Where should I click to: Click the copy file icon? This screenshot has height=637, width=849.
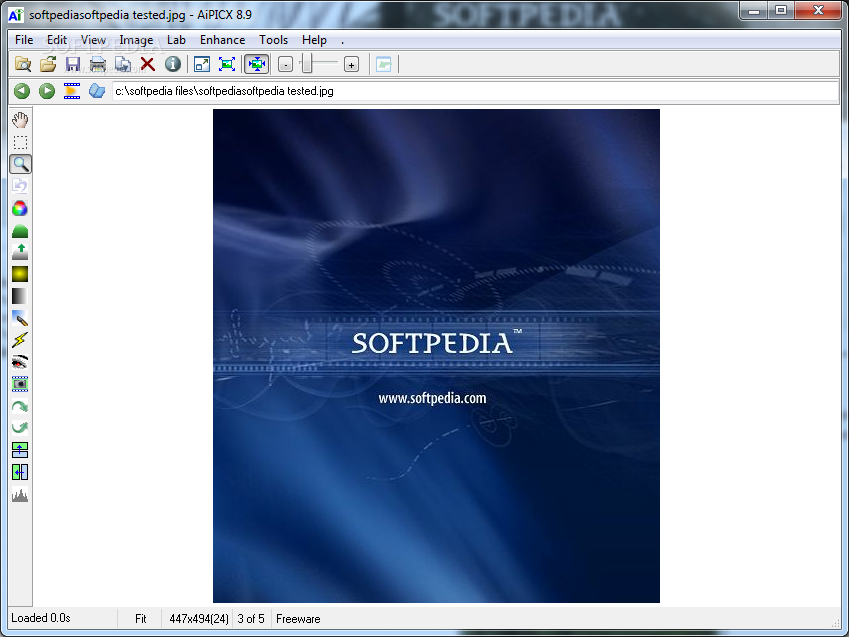coord(123,64)
